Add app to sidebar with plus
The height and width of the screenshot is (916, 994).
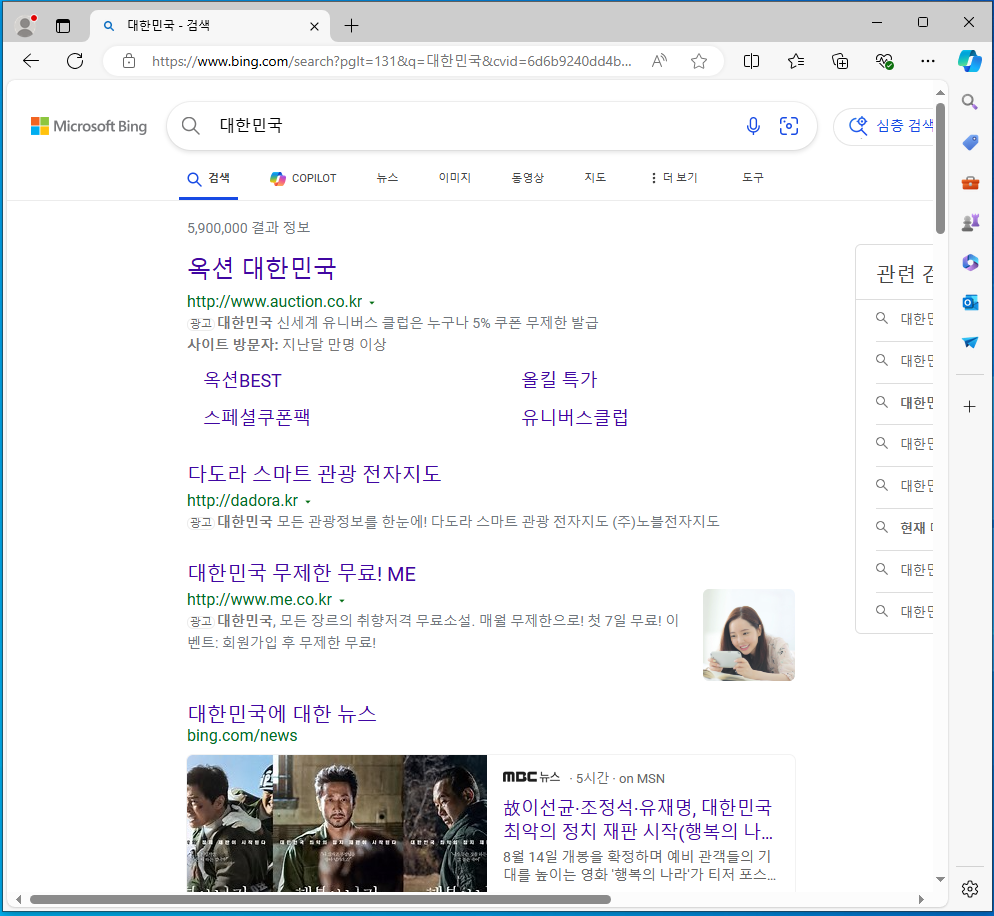pos(969,406)
